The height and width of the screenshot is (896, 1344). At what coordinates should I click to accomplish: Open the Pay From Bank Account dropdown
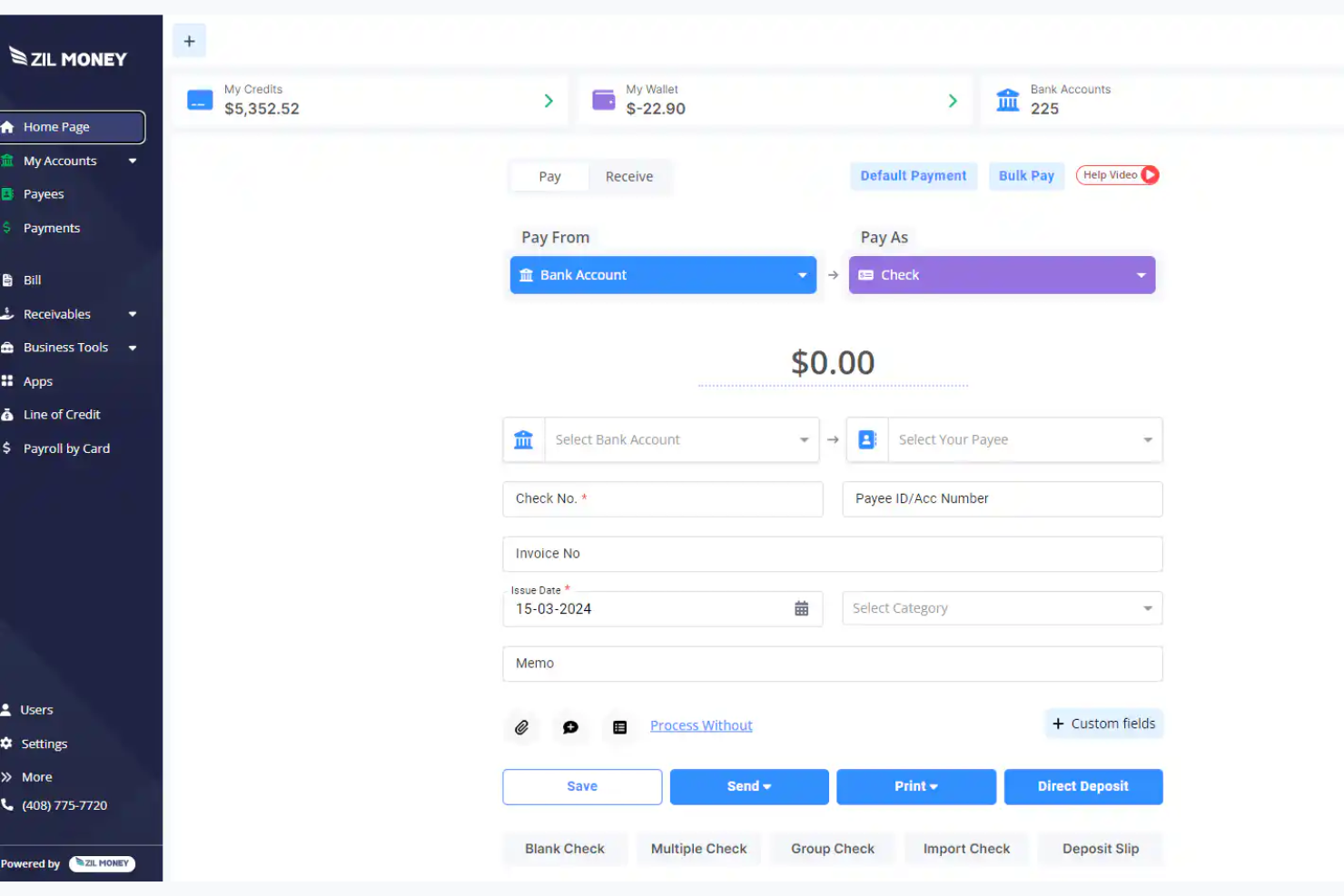663,275
